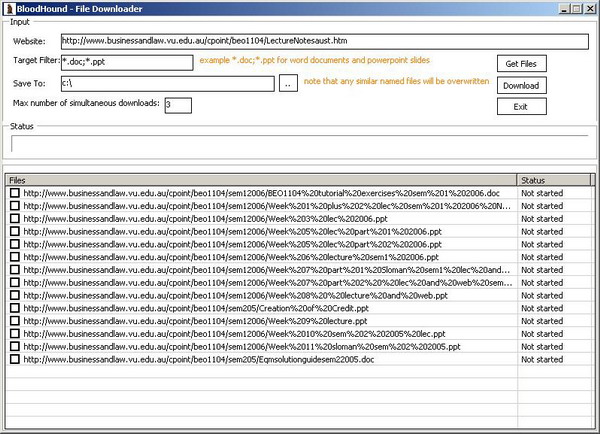This screenshot has width=600, height=434.
Task: Click 'Not started' status of Week 9 lecture row
Action: [542, 321]
